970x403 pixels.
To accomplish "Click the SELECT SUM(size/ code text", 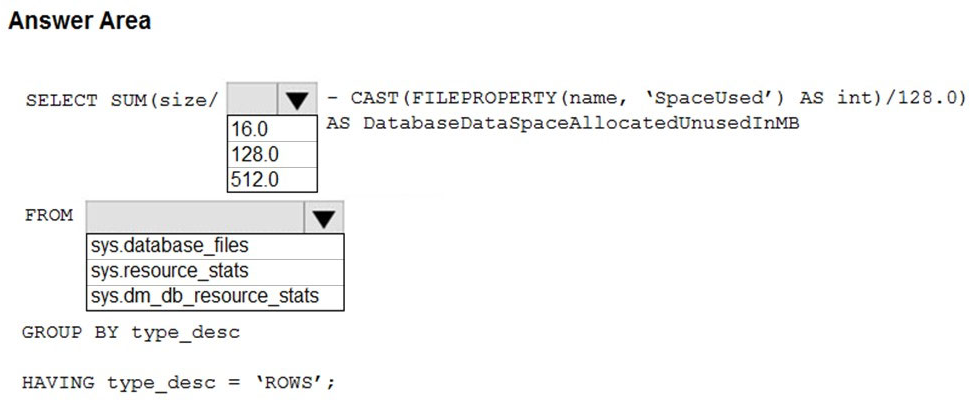I will [122, 100].
